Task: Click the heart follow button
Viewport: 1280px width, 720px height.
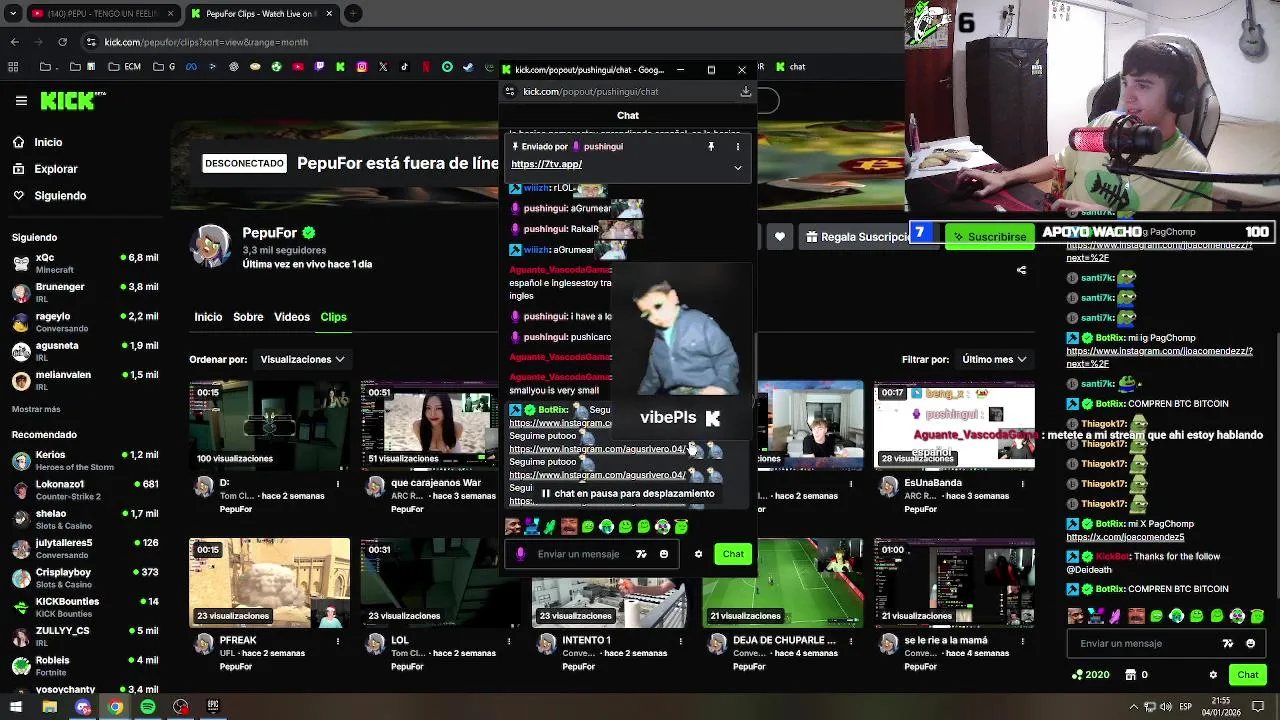Action: [780, 237]
